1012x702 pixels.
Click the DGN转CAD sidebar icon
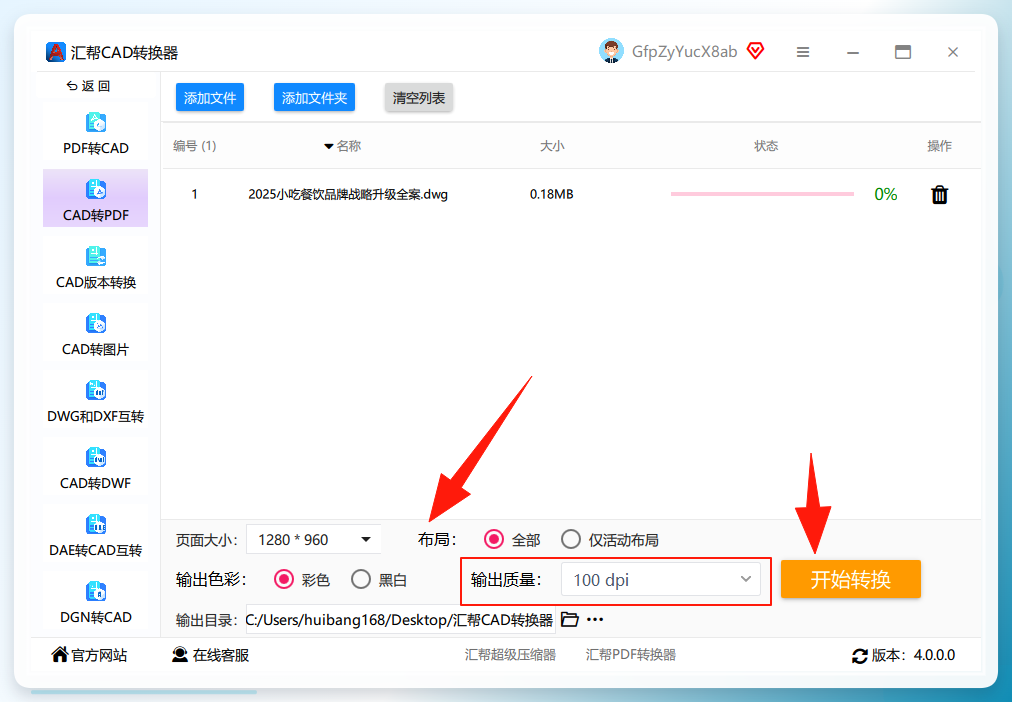tap(96, 592)
